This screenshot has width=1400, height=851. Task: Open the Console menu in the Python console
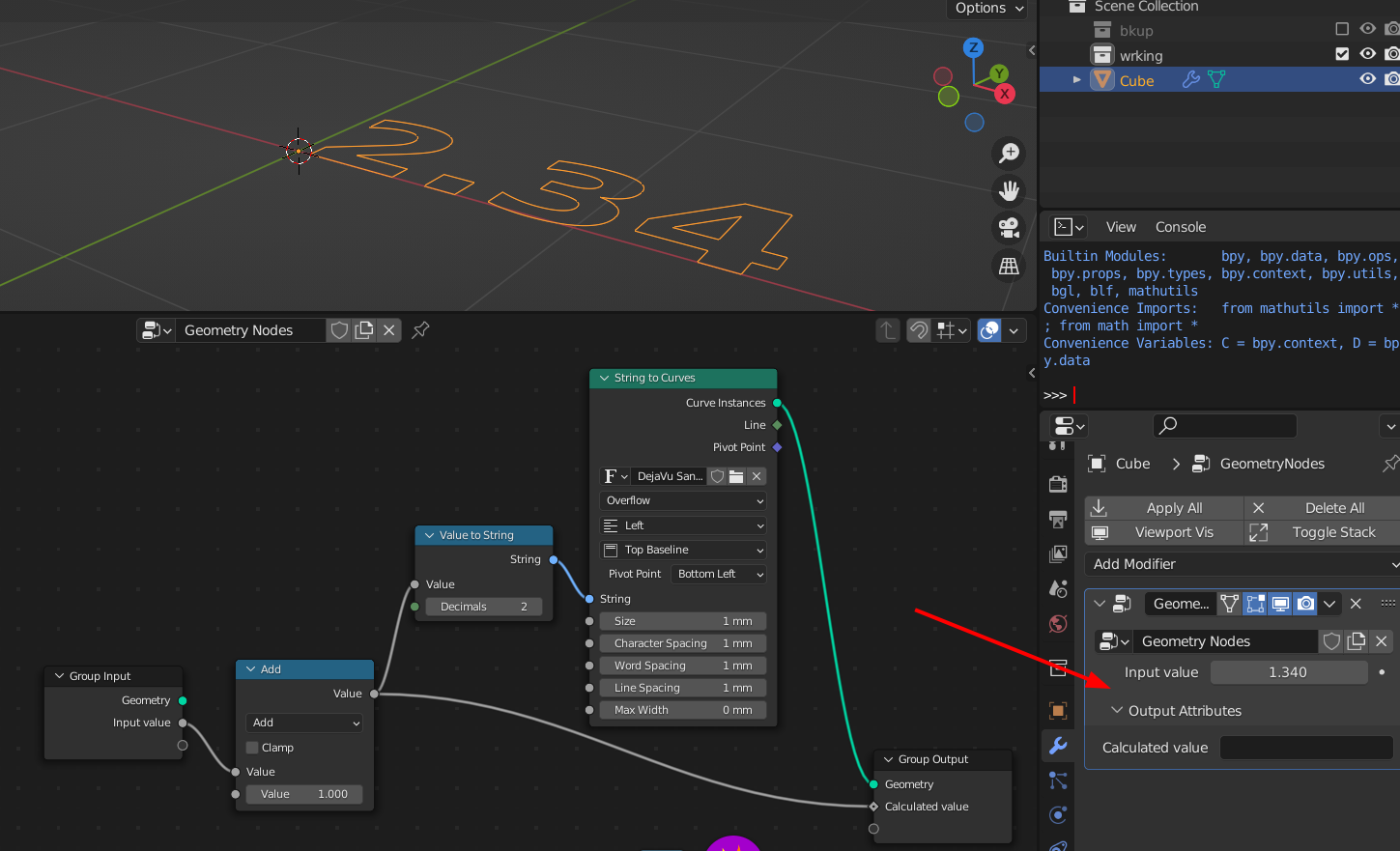(x=1181, y=227)
